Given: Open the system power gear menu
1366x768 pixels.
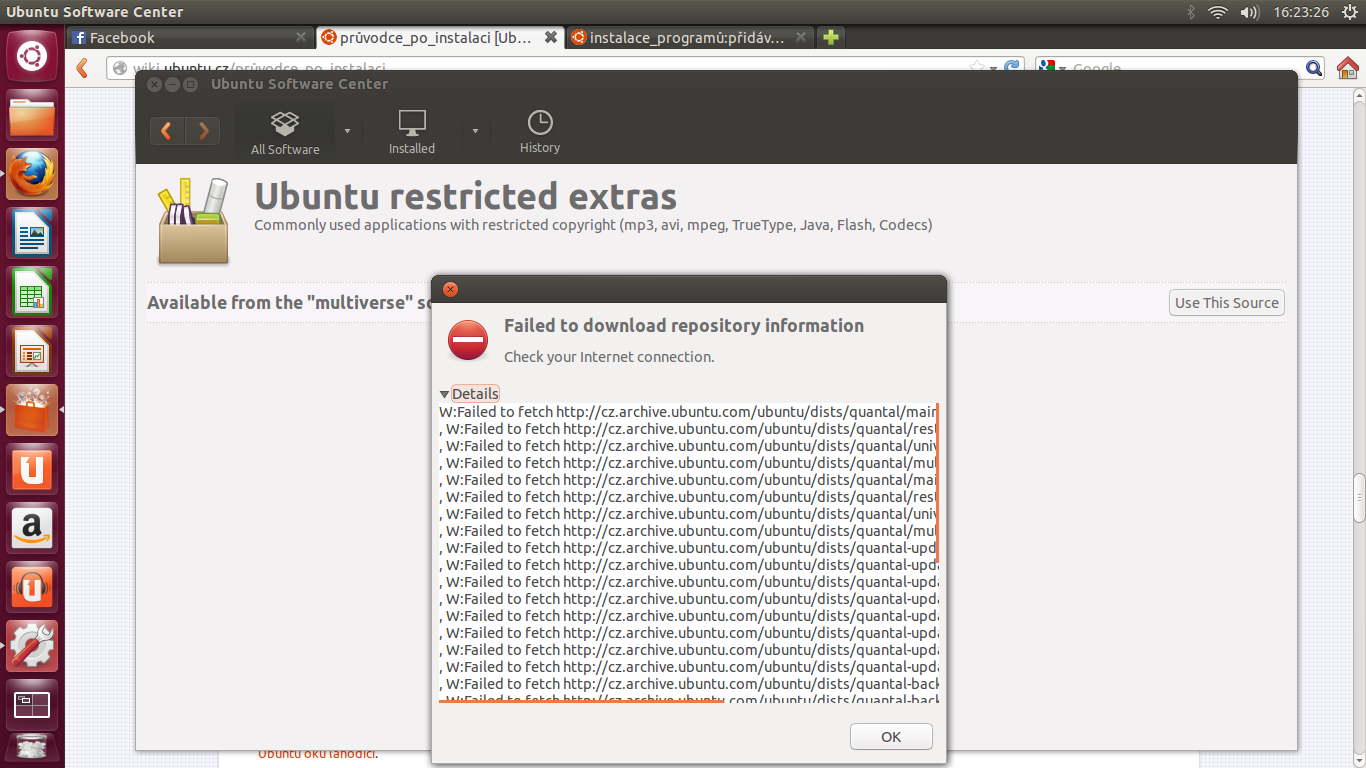Looking at the screenshot, I should (1349, 12).
